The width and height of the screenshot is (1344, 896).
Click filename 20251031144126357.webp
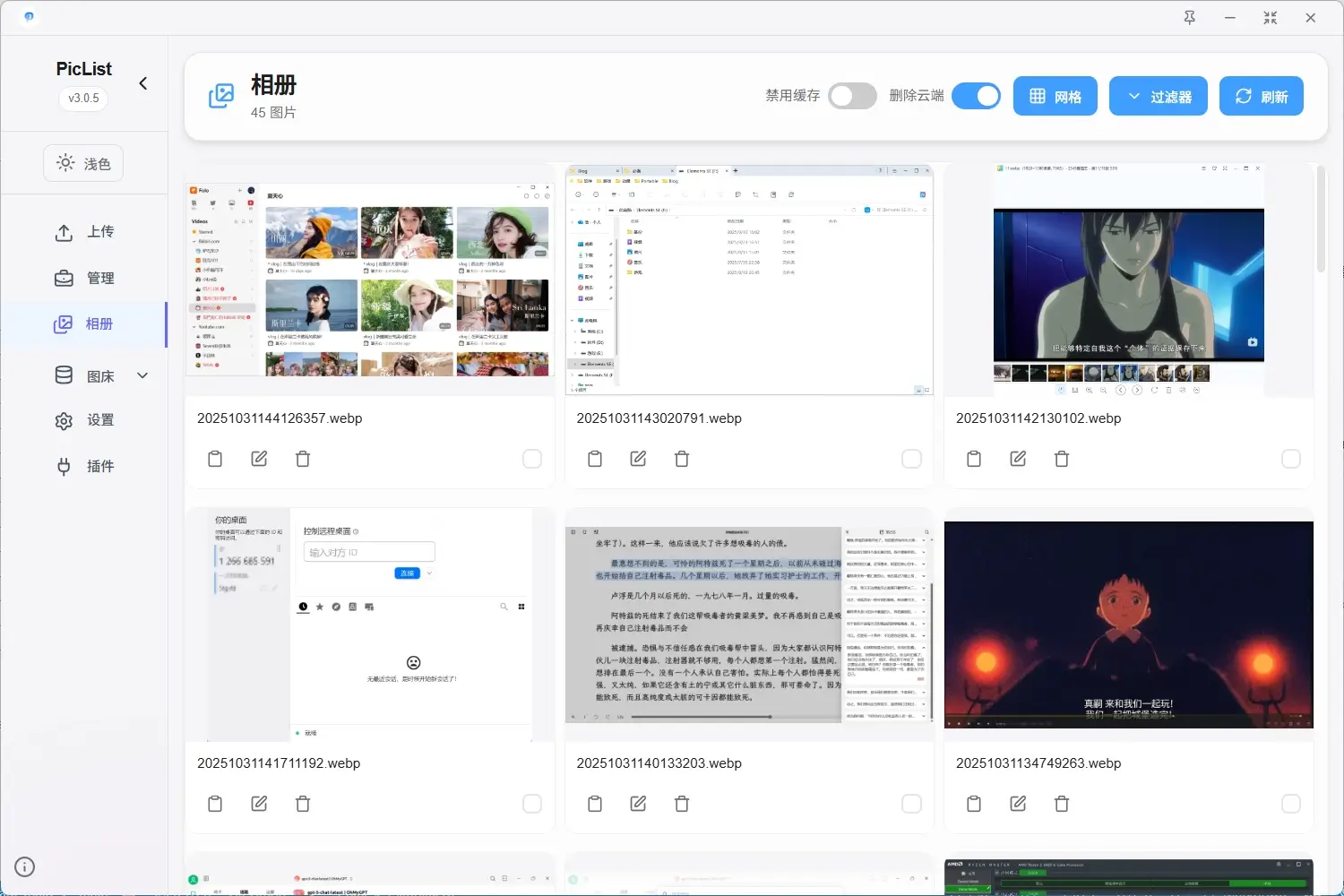[280, 418]
